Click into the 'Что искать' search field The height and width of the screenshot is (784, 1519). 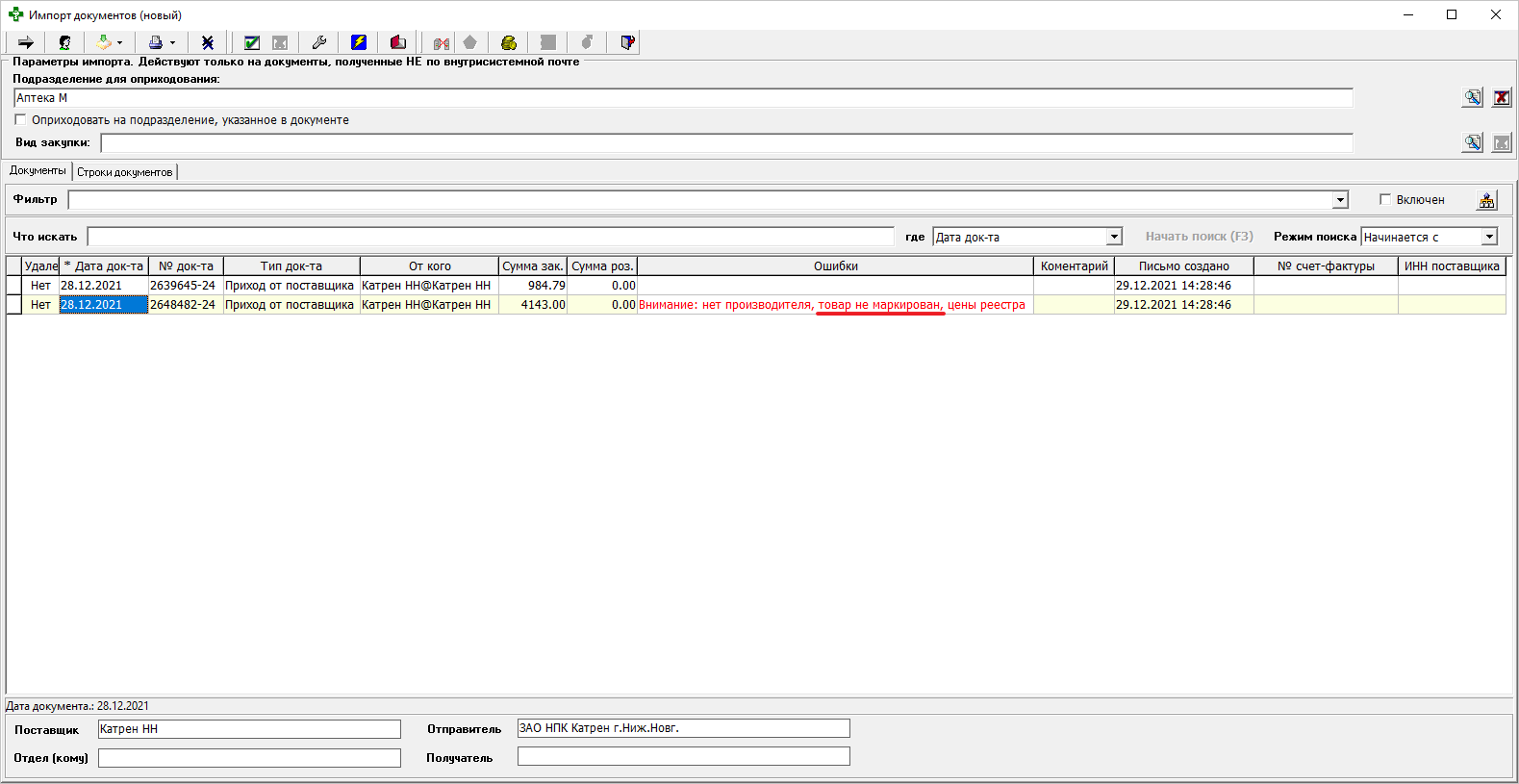(x=491, y=237)
